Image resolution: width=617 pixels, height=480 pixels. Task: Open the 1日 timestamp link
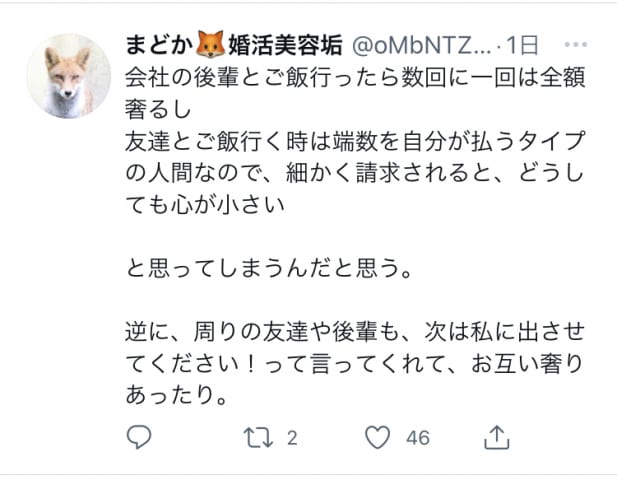(x=522, y=45)
